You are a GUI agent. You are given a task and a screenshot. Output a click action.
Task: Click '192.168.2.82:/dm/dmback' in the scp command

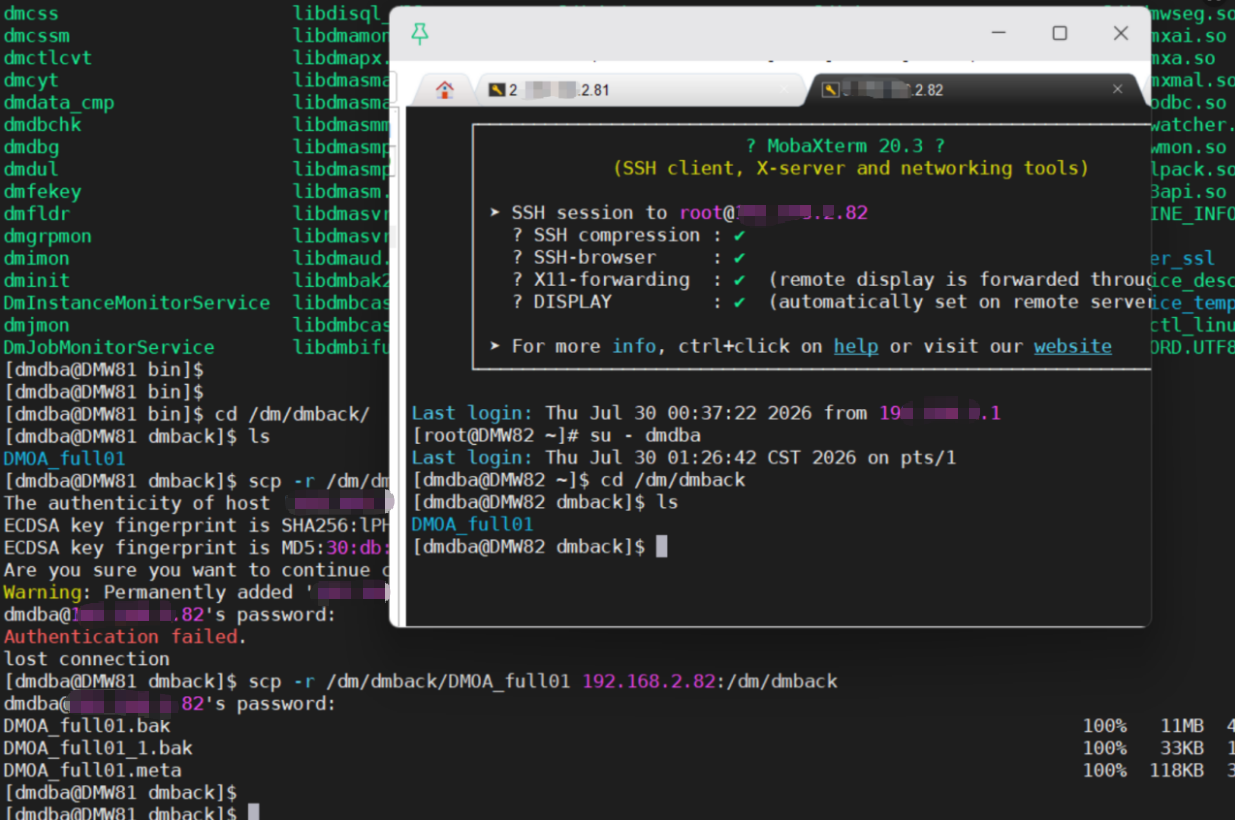pyautogui.click(x=710, y=681)
